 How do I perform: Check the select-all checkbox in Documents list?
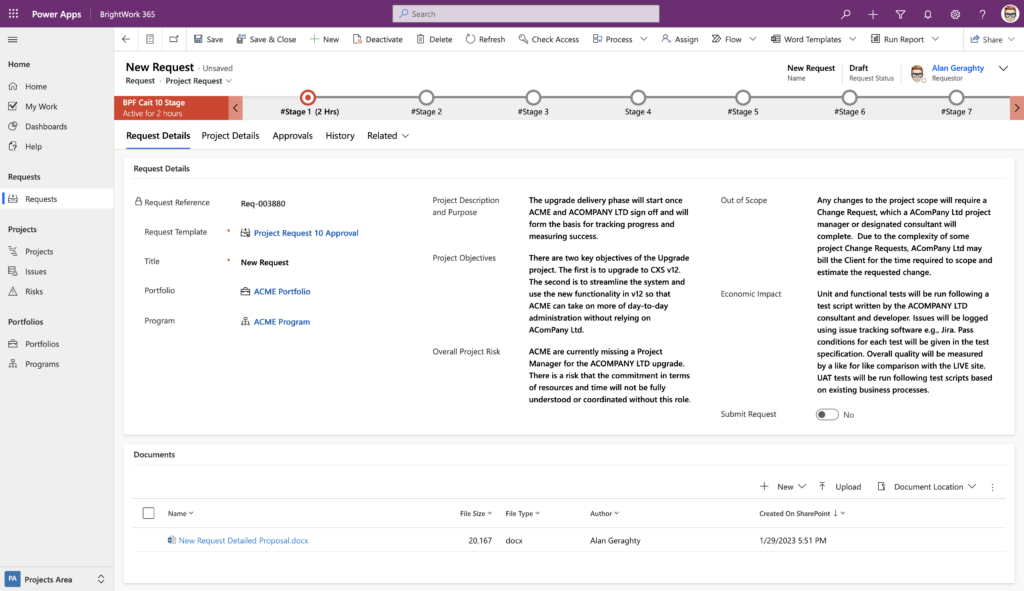pyautogui.click(x=148, y=512)
